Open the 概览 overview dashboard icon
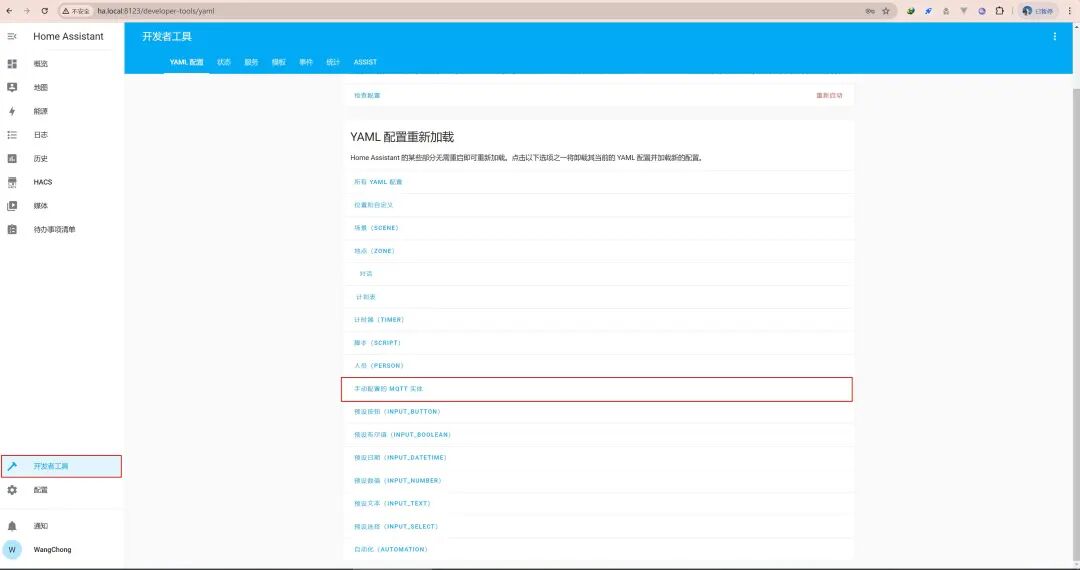 coord(12,63)
